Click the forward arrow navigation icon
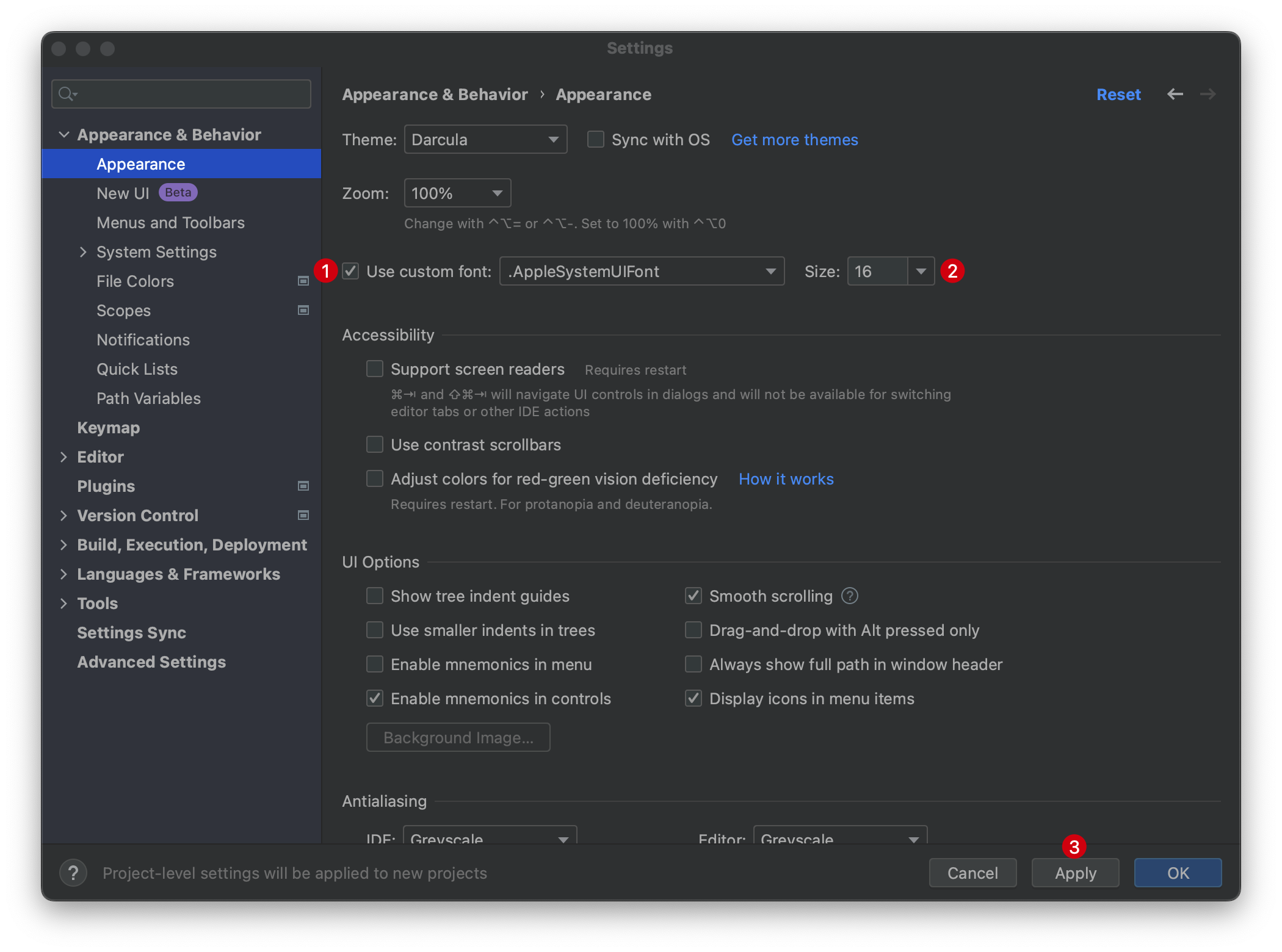This screenshot has height=952, width=1282. coord(1208,94)
